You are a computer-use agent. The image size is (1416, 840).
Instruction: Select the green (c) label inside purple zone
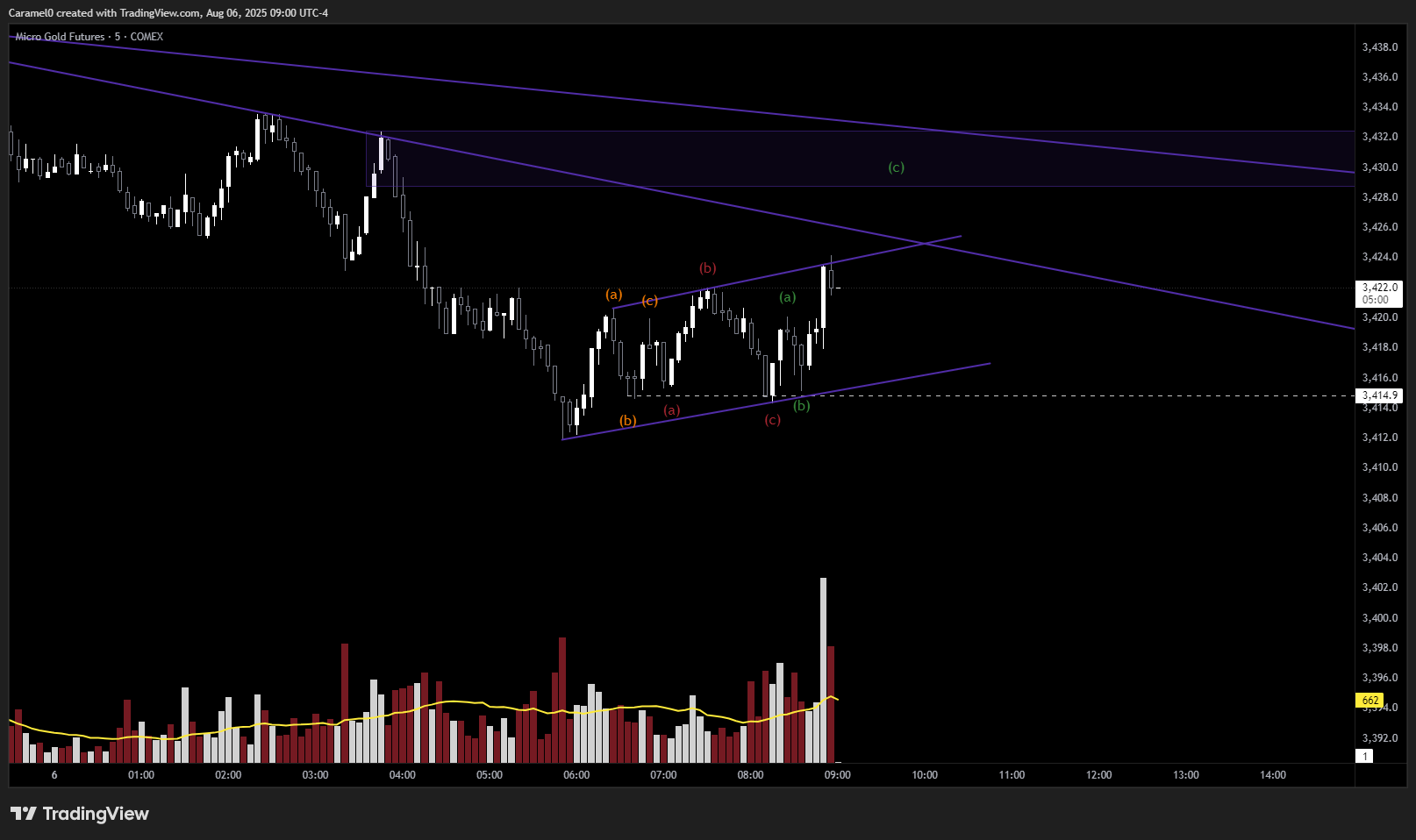coord(896,167)
